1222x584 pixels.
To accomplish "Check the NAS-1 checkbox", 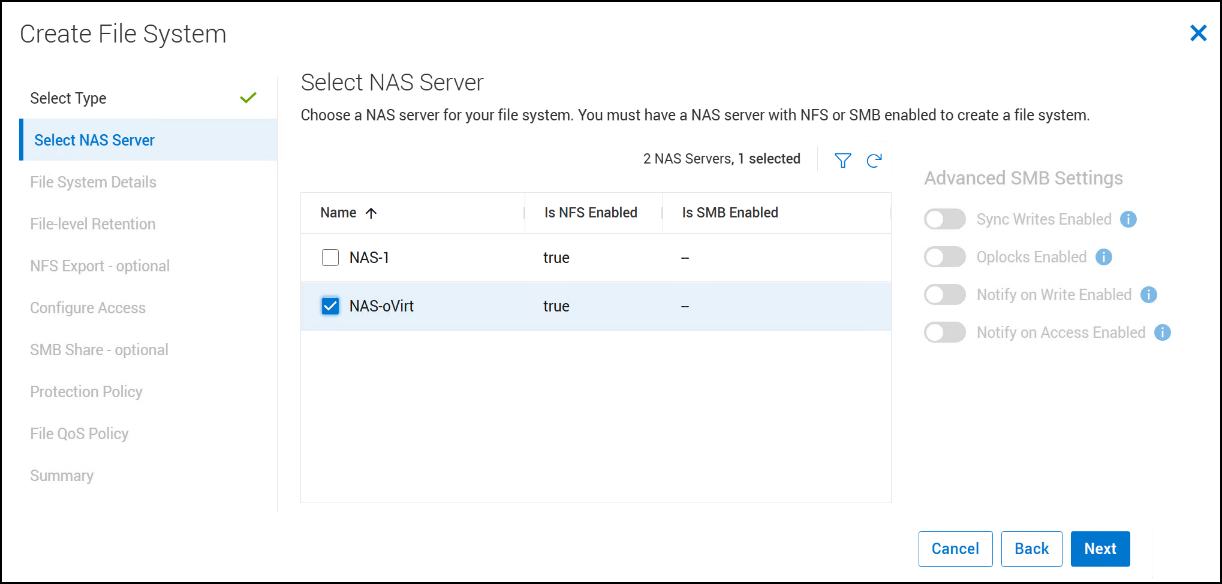I will click(331, 258).
